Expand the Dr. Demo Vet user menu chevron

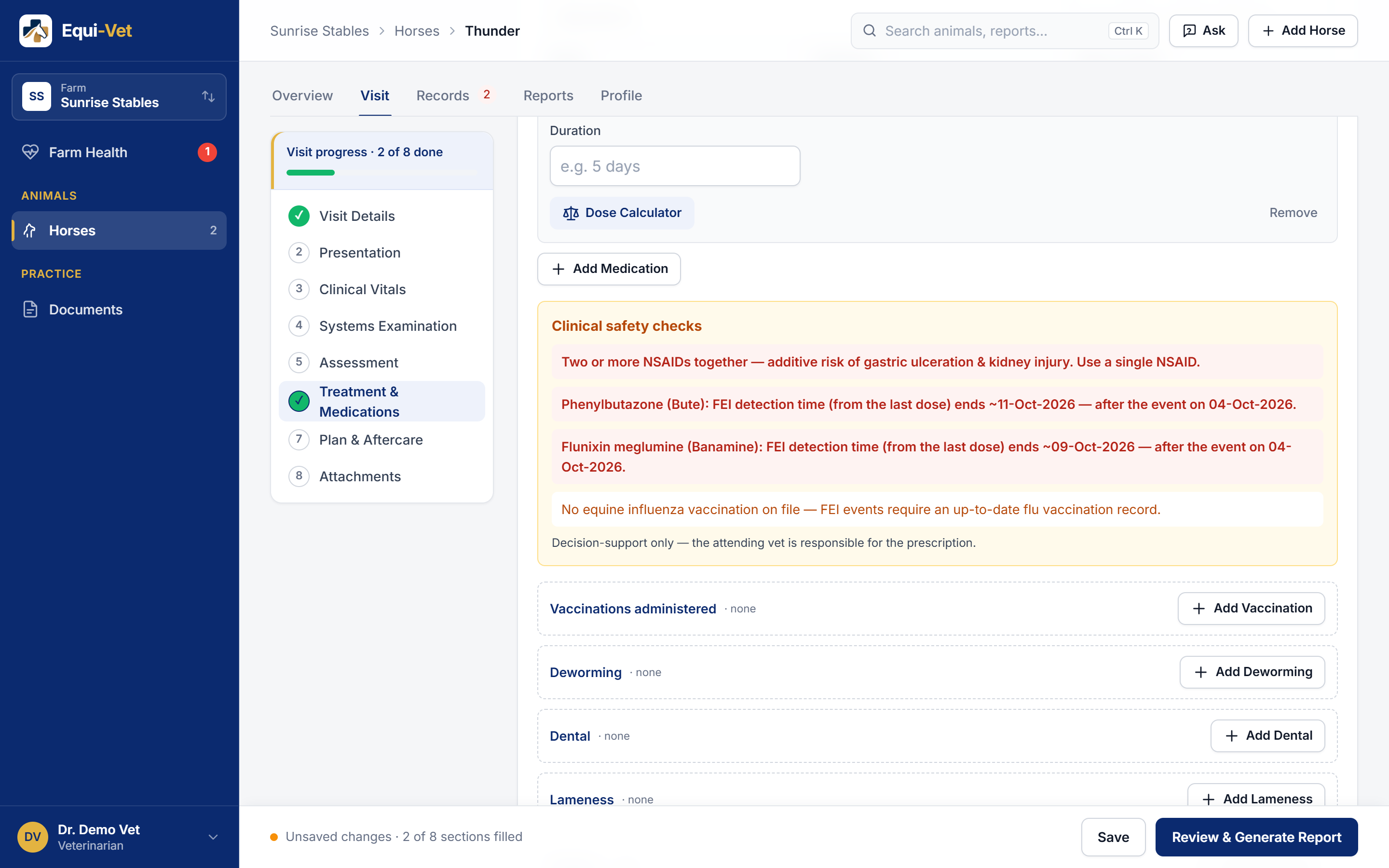point(213,837)
